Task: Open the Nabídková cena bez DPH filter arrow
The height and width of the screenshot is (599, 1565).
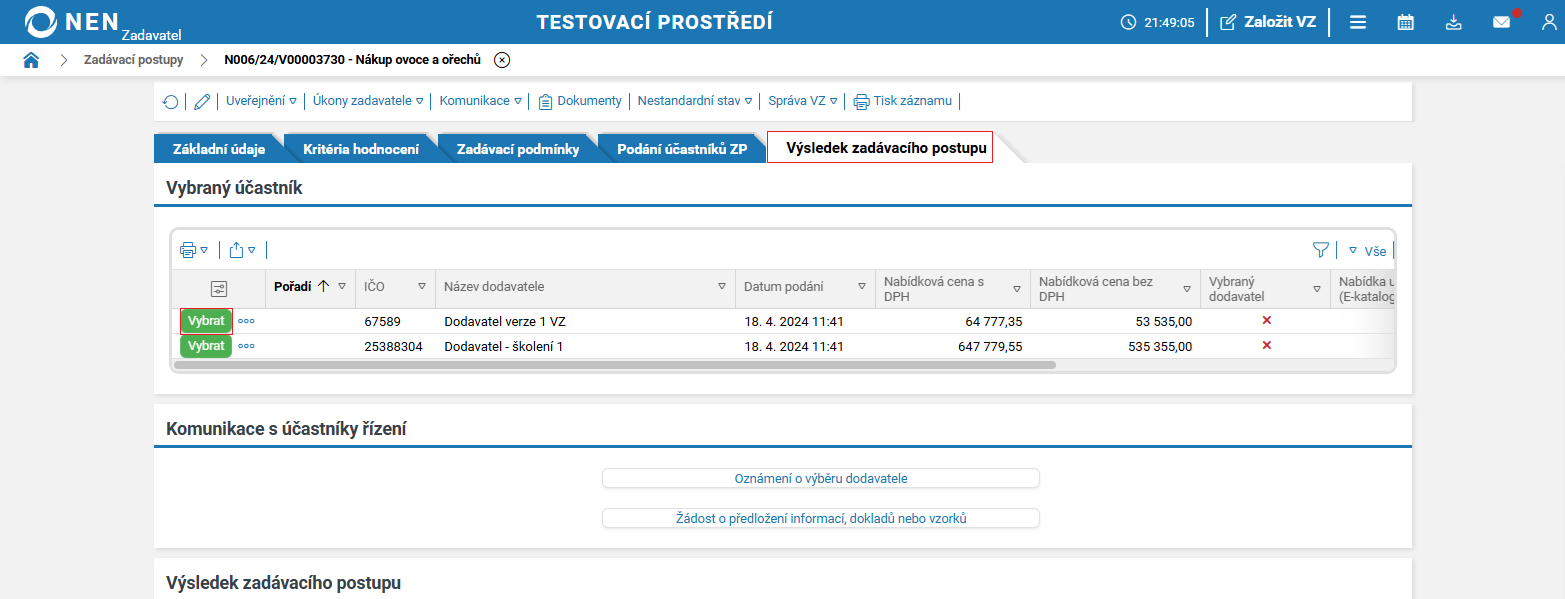Action: [x=1187, y=289]
